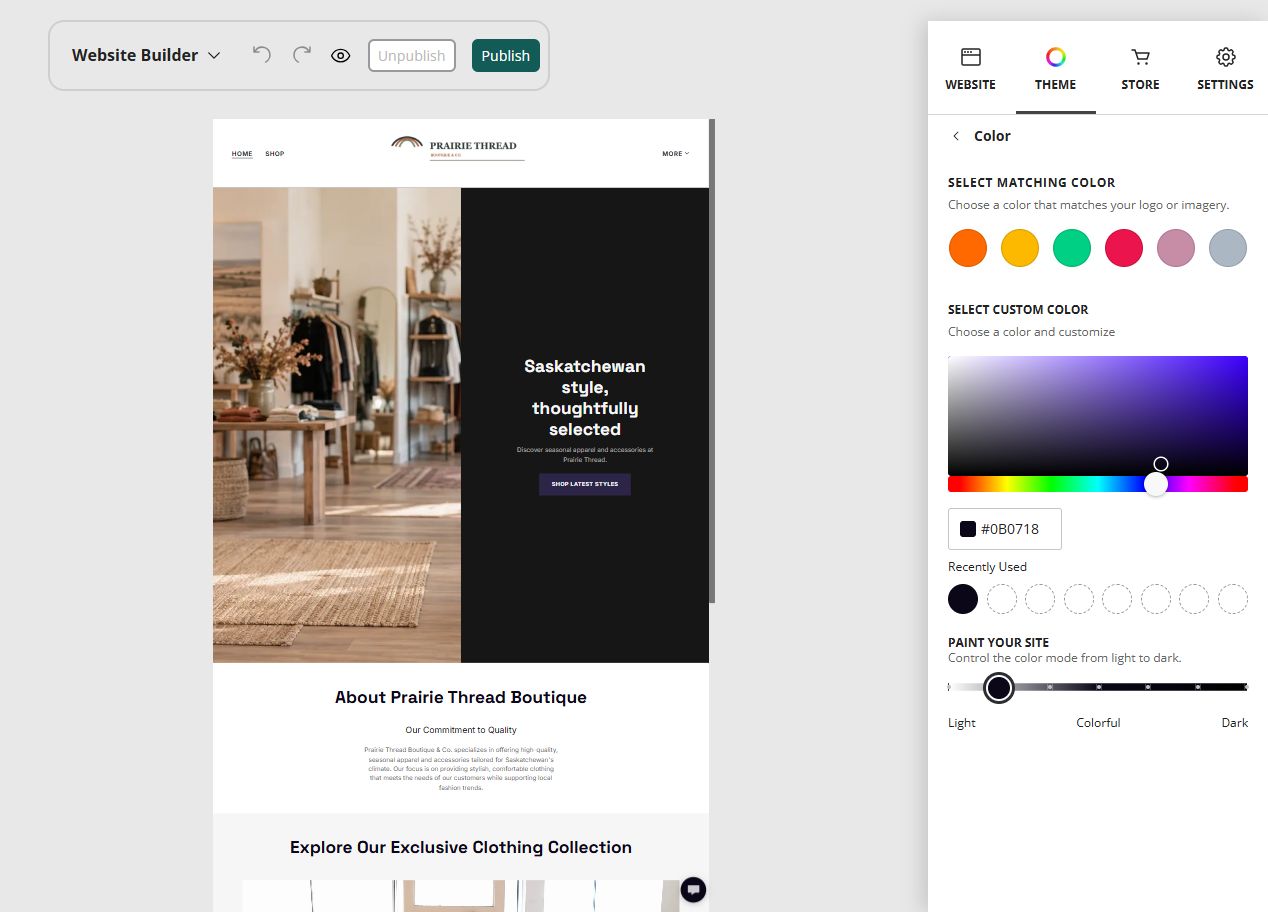Click the Unpublish button
1268x912 pixels.
(412, 56)
